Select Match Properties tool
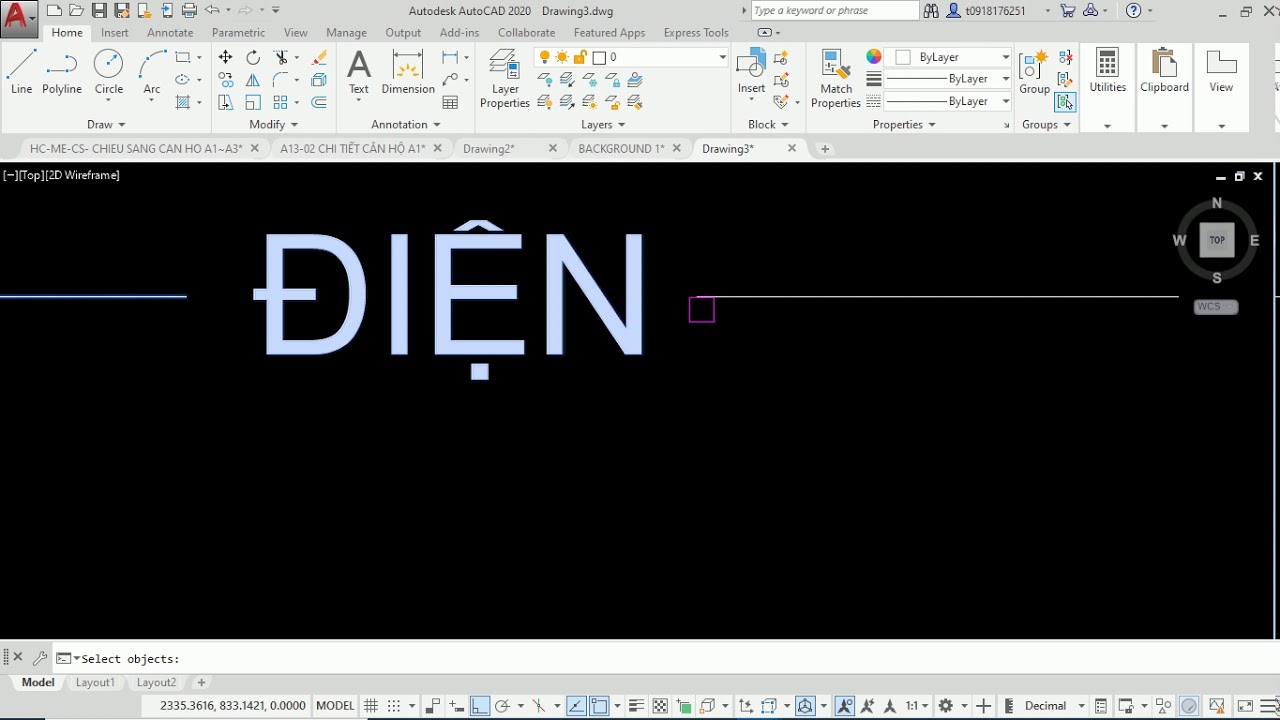Viewport: 1280px width, 720px height. point(836,78)
